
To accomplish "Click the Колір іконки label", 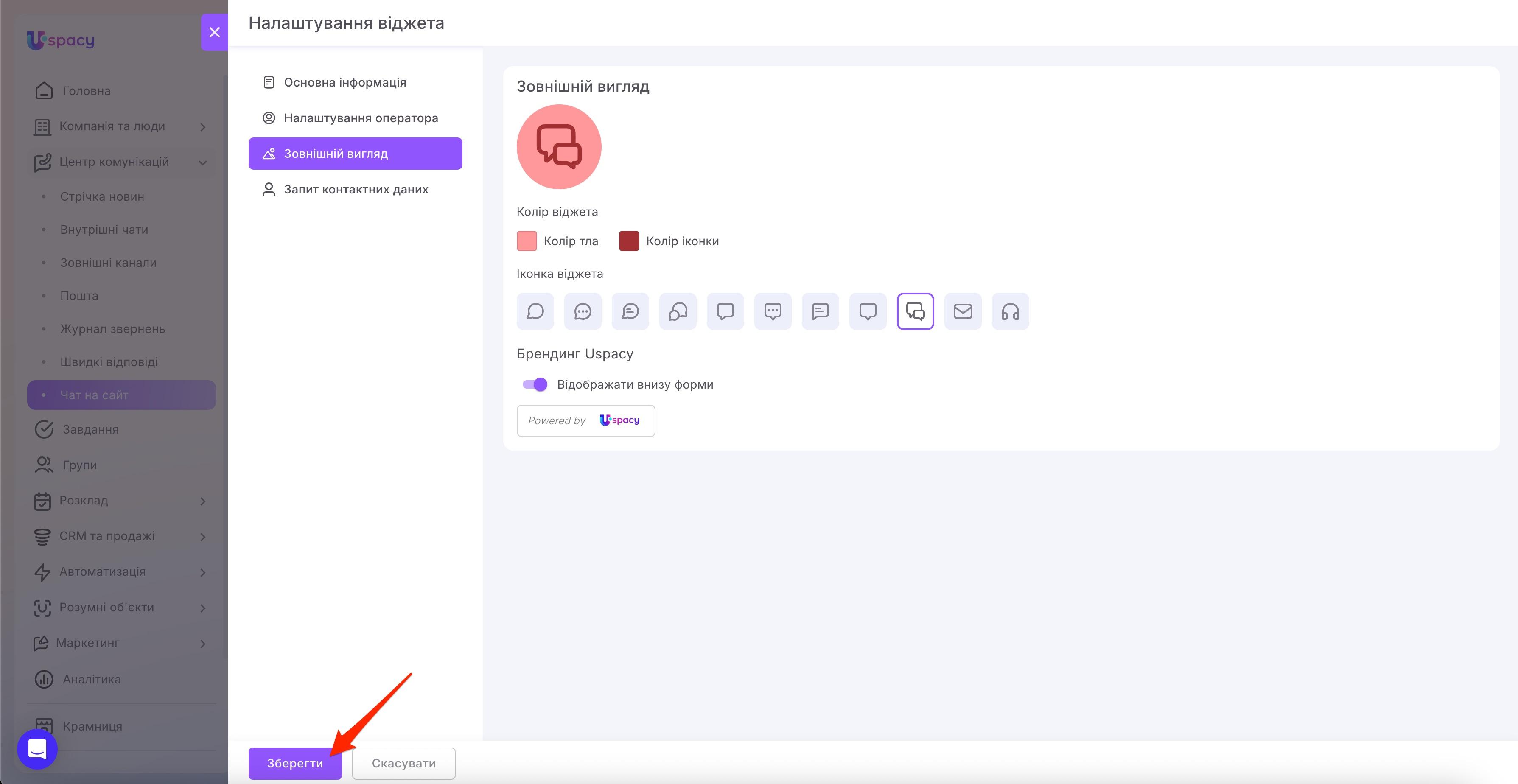I will click(682, 241).
